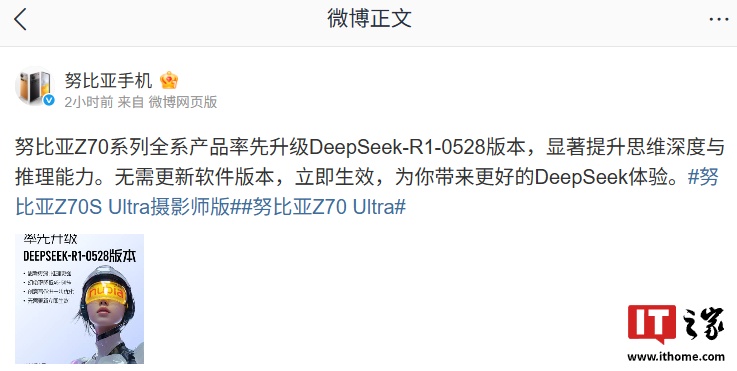The width and height of the screenshot is (737, 371).
Task: Click the 微博正文 page title
Action: (x=369, y=19)
